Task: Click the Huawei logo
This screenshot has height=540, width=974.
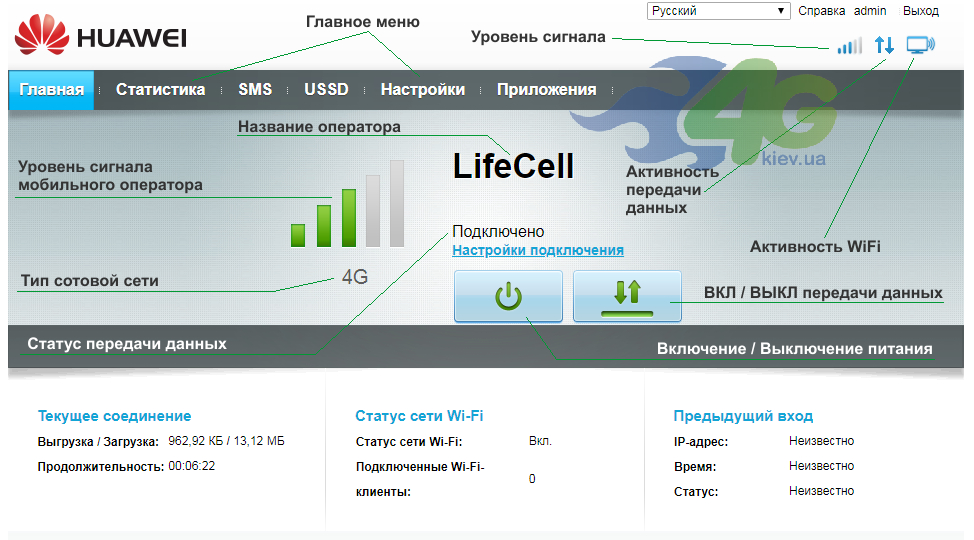Action: pos(101,35)
